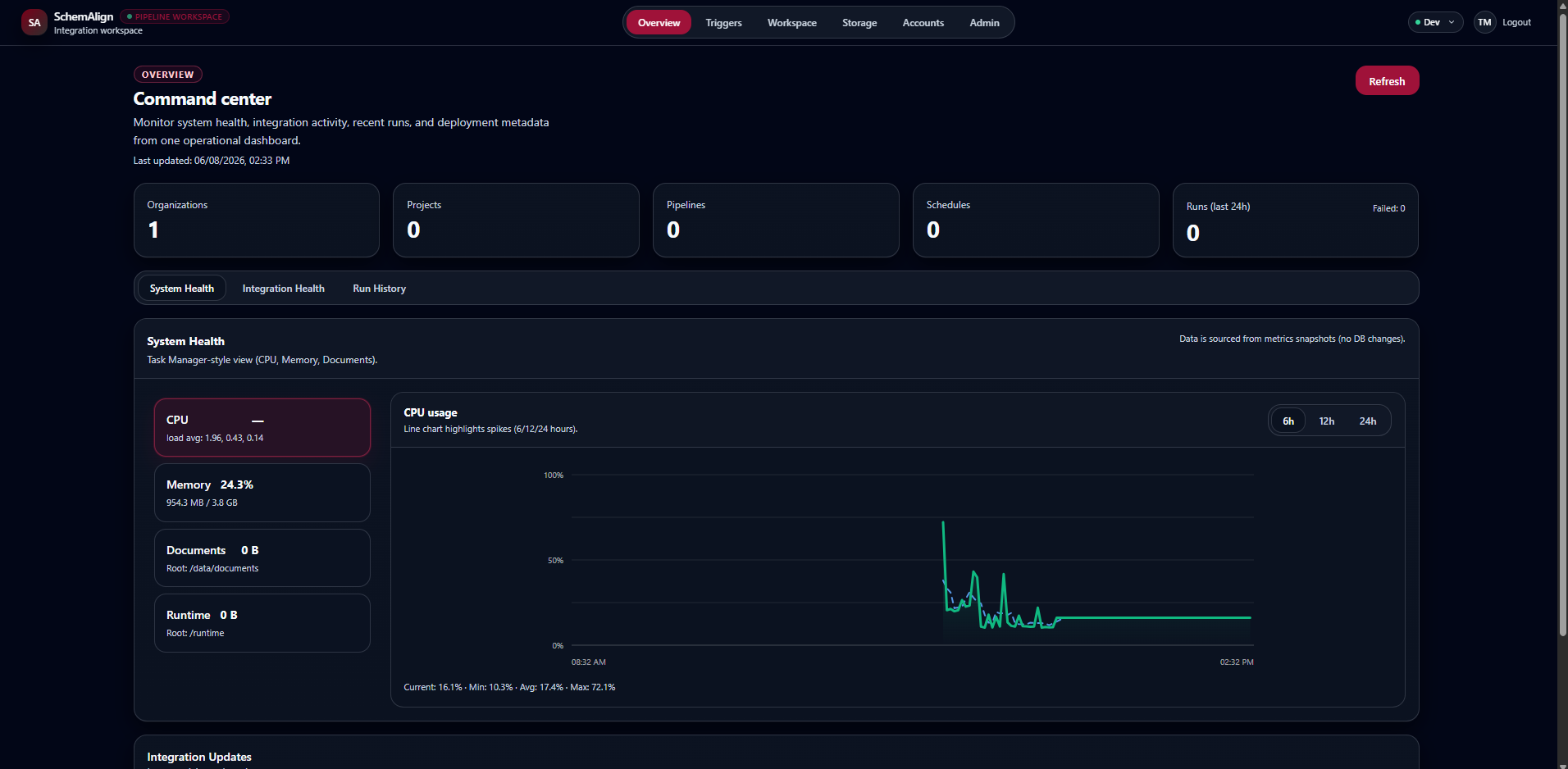This screenshot has height=769, width=1568.
Task: Select the Memory 24.3% metric card
Action: (x=262, y=493)
